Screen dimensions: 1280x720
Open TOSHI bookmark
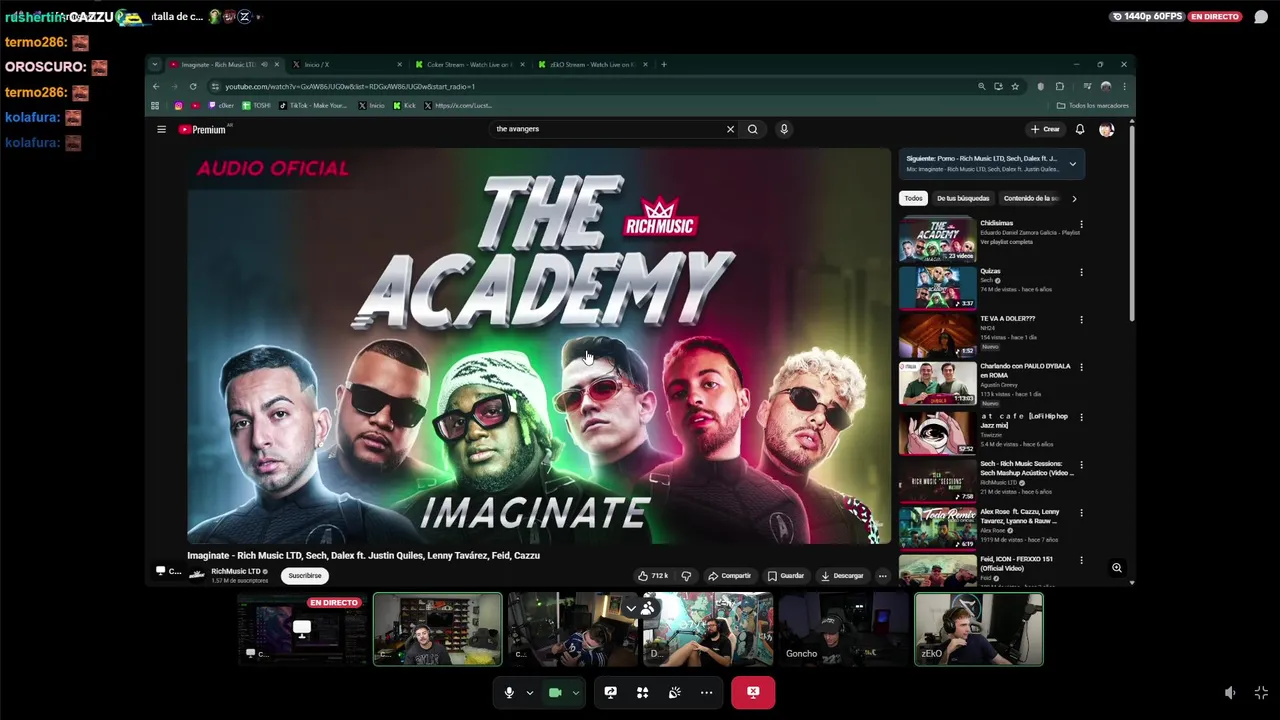(x=257, y=105)
